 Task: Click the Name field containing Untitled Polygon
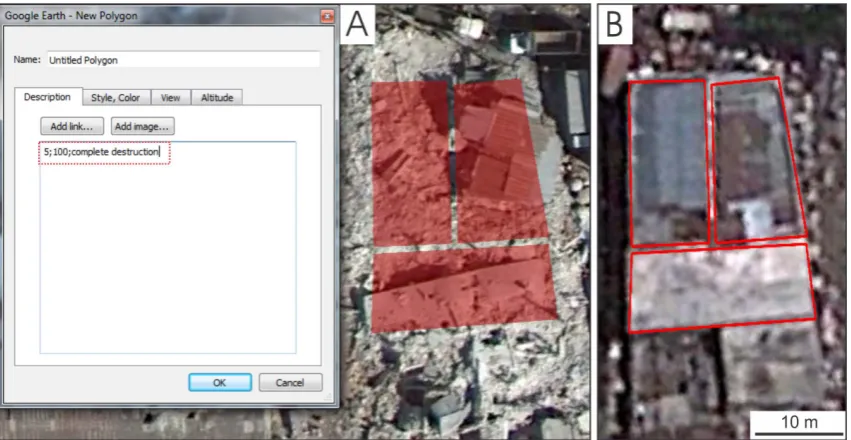pyautogui.click(x=183, y=60)
